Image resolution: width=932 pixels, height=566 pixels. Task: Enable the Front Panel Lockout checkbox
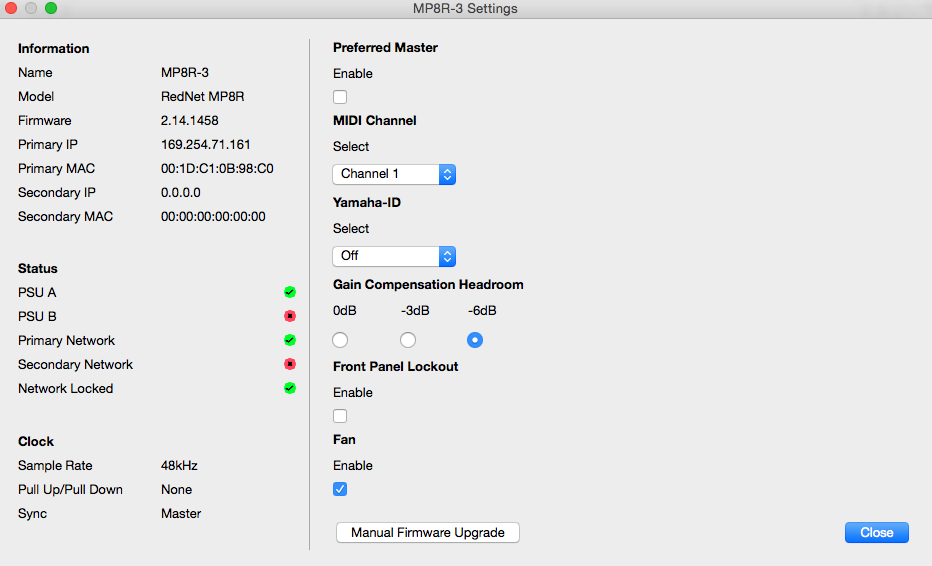pyautogui.click(x=340, y=416)
